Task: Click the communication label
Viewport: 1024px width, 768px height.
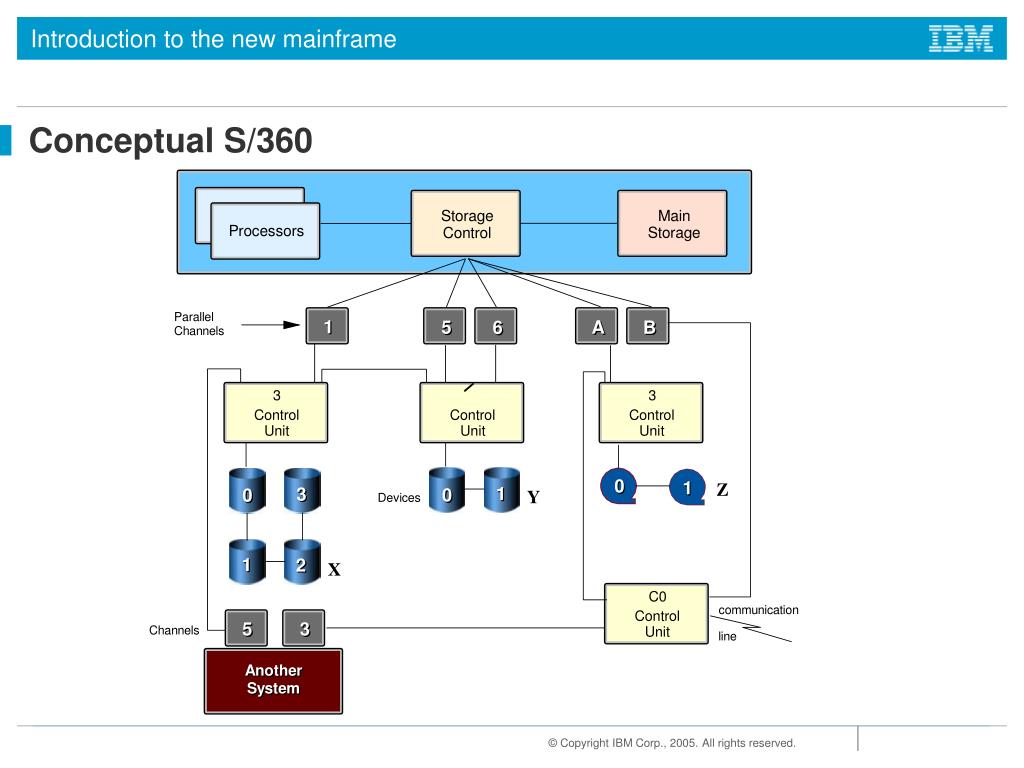Action: tap(758, 610)
